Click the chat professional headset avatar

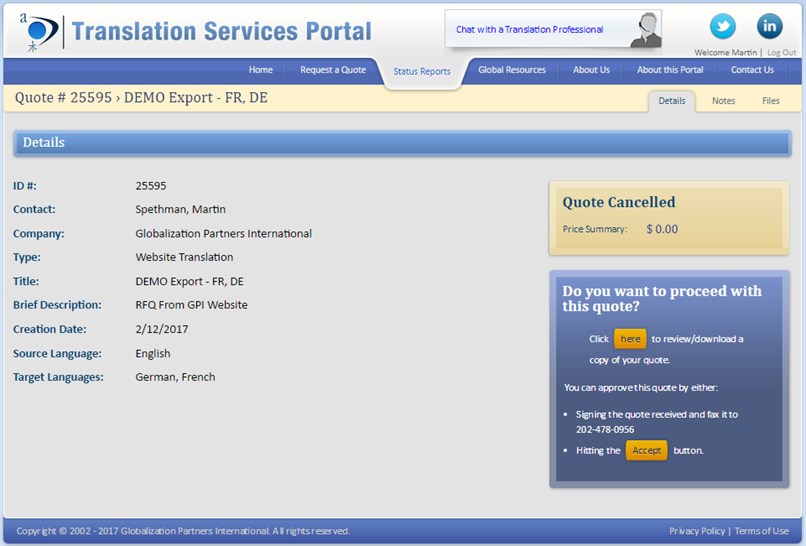point(646,30)
